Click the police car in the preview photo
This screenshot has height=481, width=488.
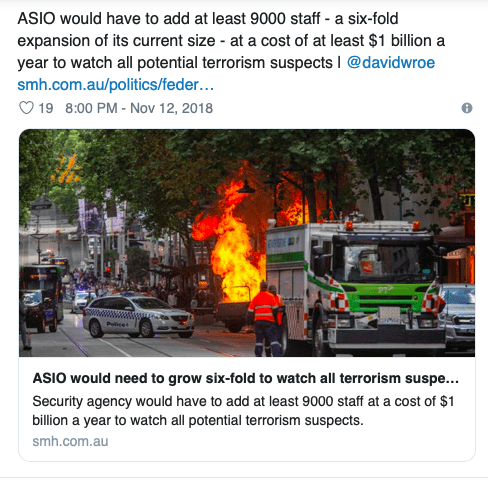click(138, 317)
